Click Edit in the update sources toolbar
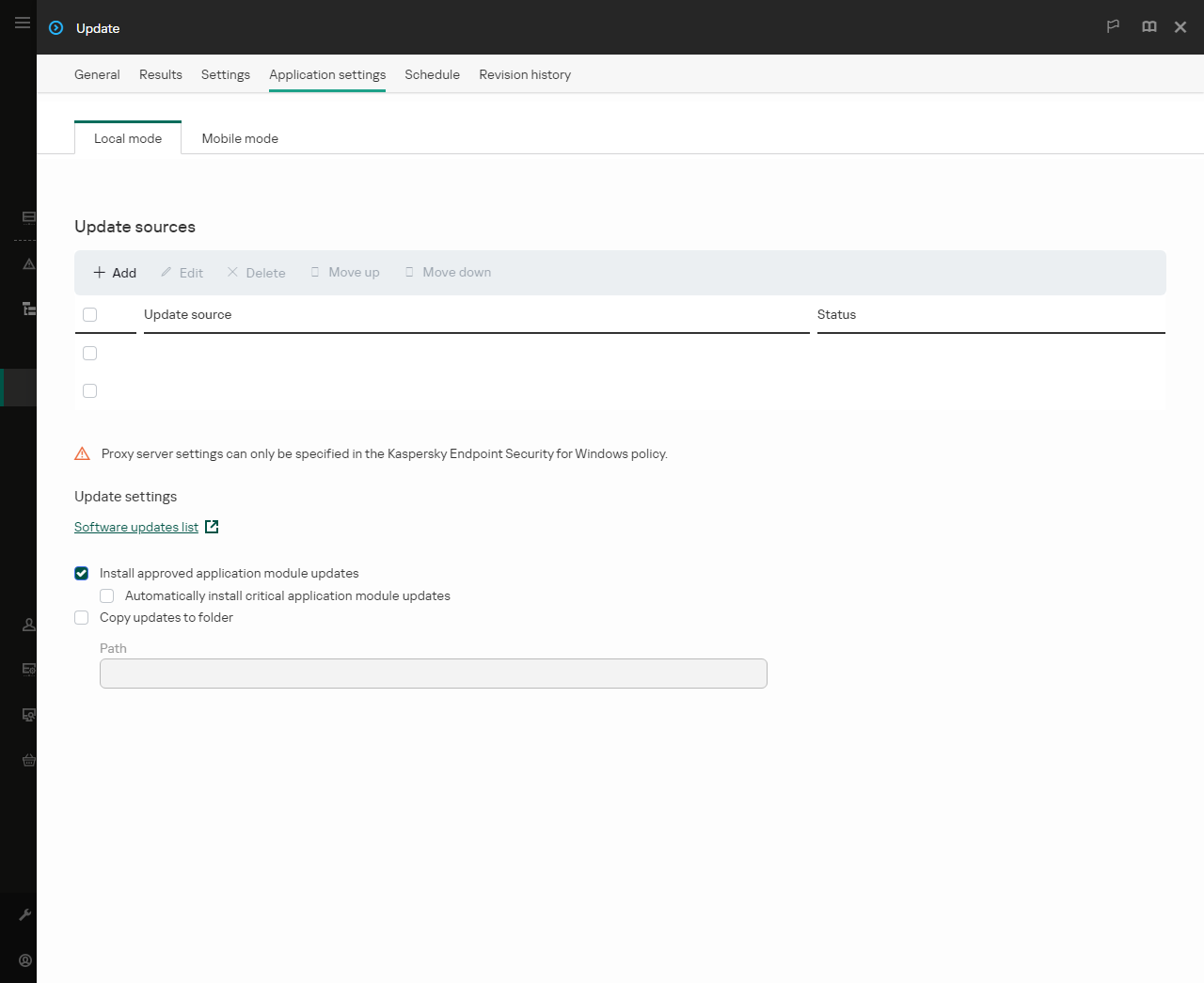 click(182, 273)
